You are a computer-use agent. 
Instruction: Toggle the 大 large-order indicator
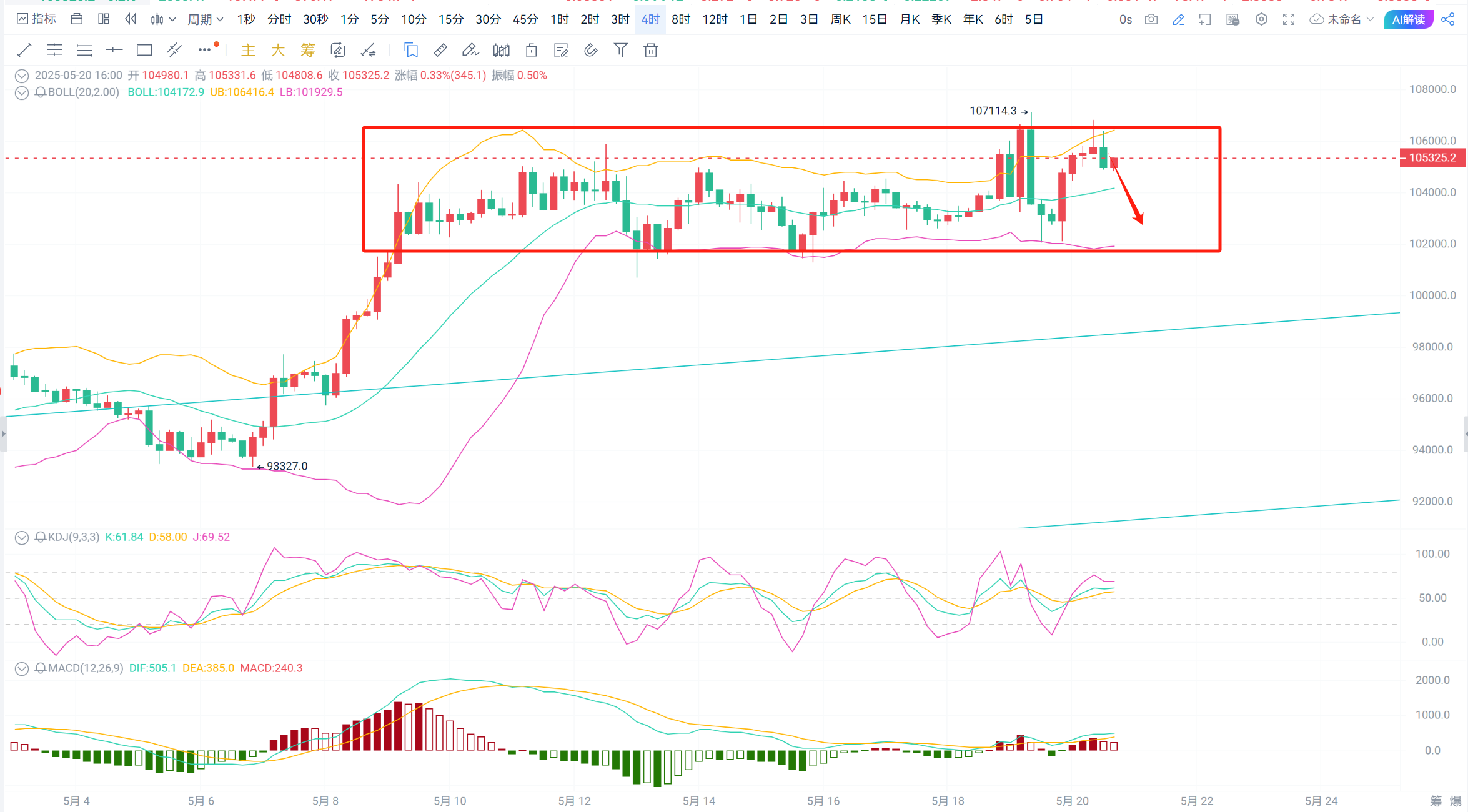point(278,50)
